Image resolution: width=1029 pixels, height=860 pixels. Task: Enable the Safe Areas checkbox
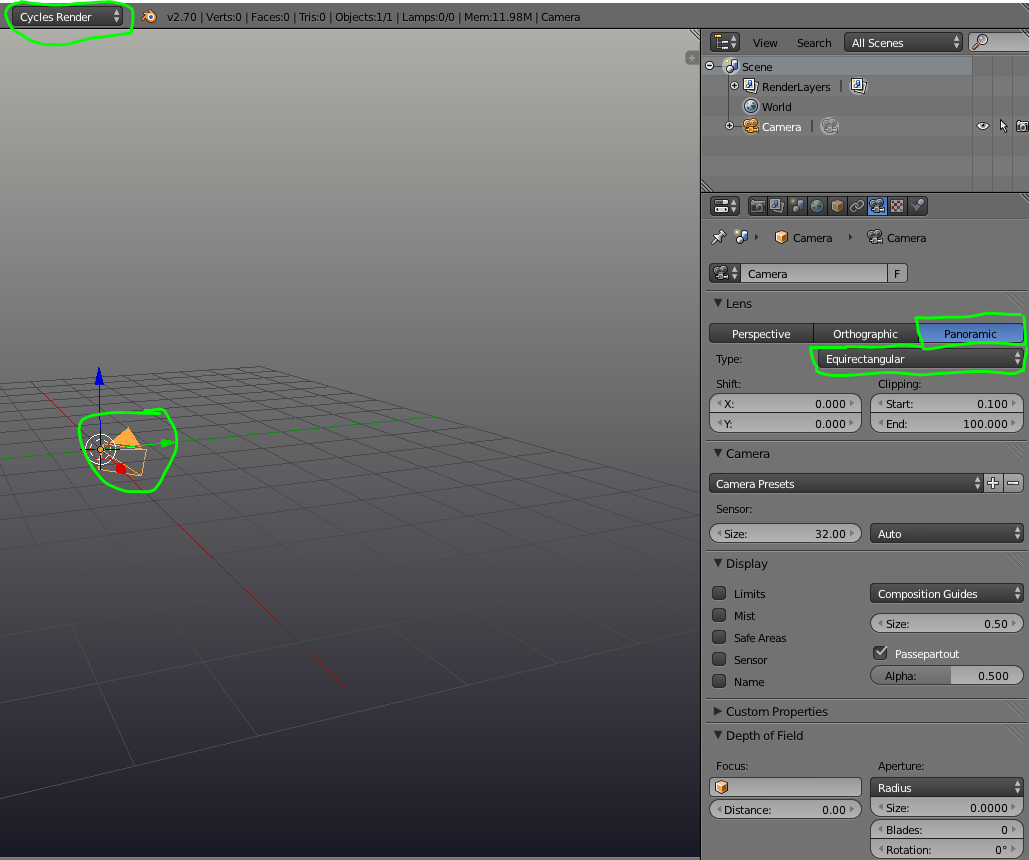[x=719, y=637]
